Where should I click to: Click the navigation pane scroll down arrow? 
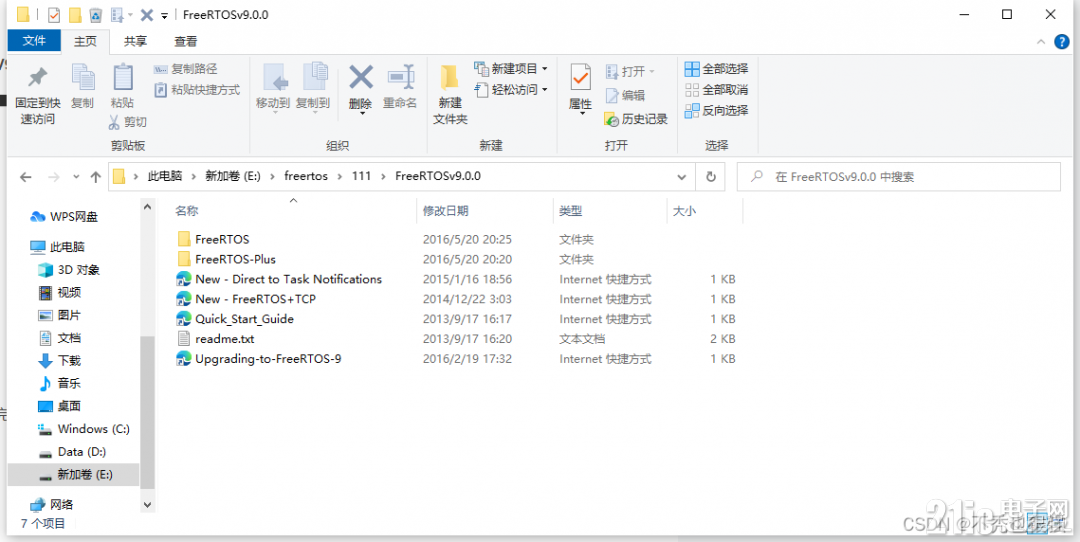point(147,505)
